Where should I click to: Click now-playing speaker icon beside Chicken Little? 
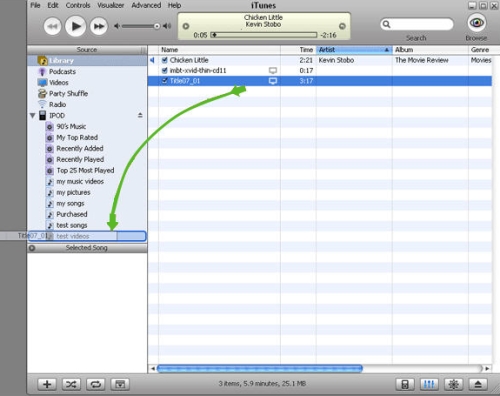(x=152, y=60)
